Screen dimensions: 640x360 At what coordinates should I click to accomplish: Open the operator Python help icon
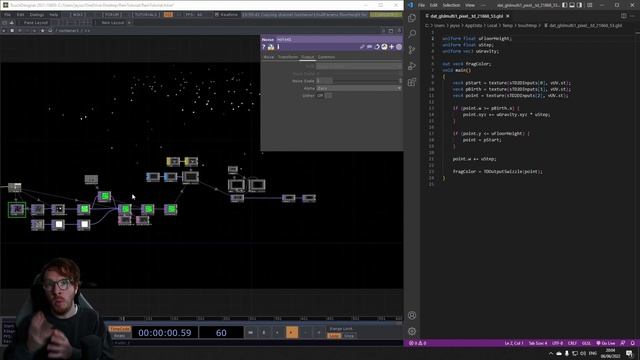[x=271, y=47]
